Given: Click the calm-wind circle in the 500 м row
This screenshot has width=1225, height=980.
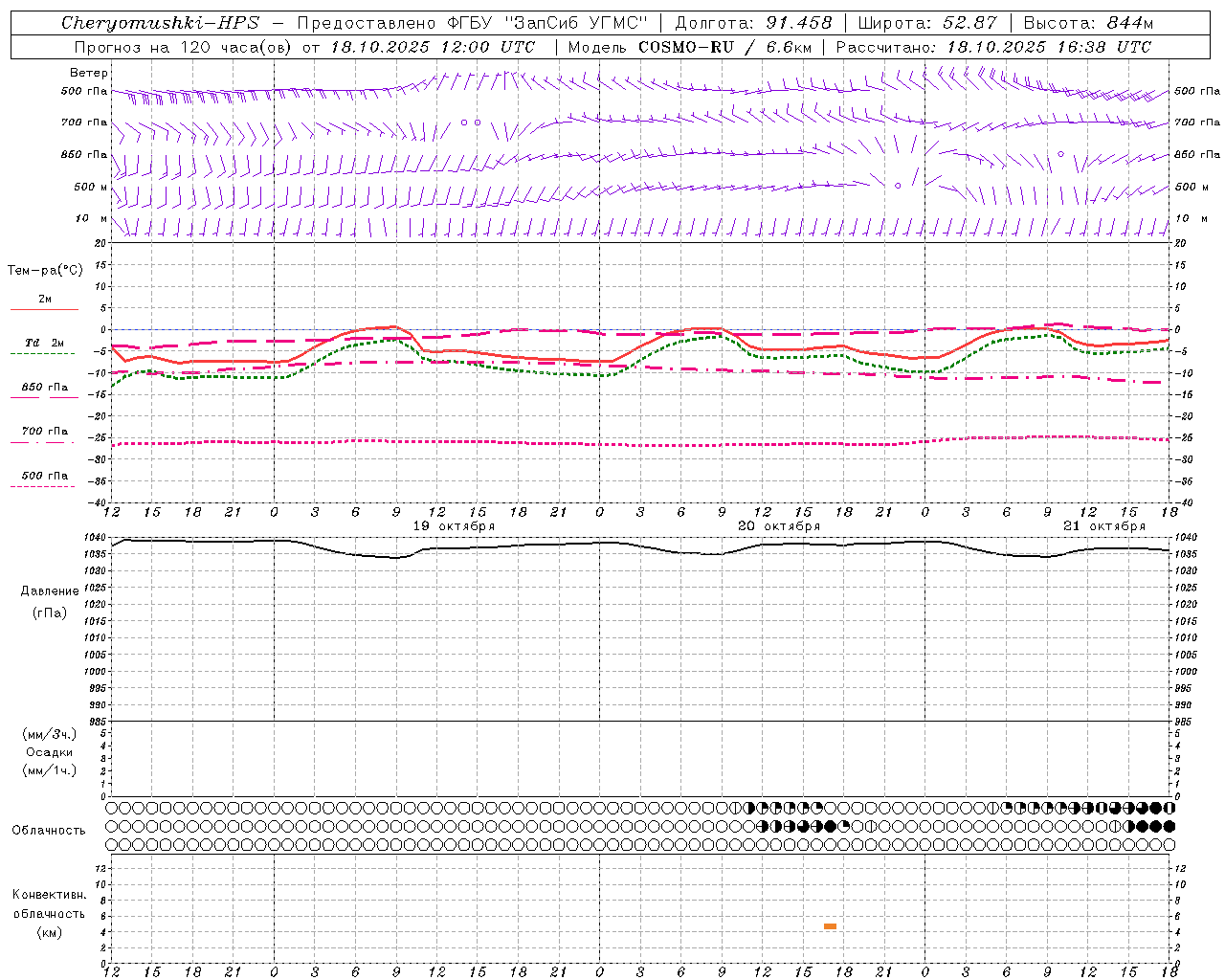Looking at the screenshot, I should click(x=898, y=186).
